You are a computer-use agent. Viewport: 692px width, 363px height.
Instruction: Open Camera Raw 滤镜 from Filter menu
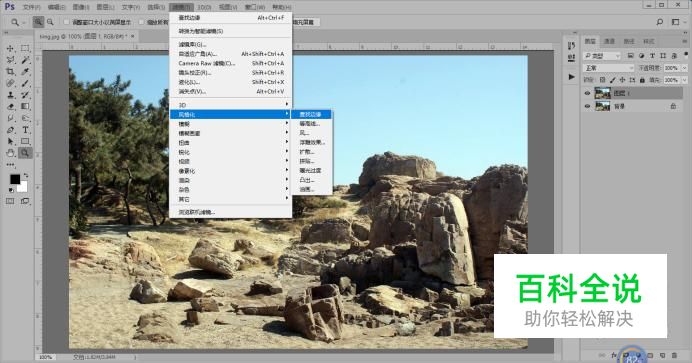pos(231,63)
